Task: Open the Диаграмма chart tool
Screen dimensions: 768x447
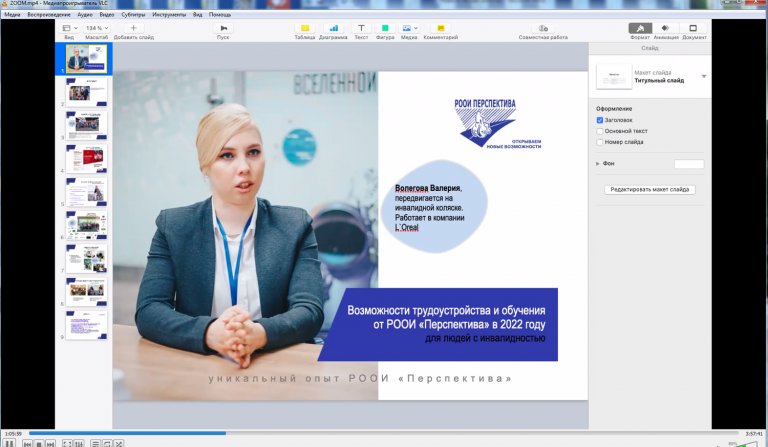Action: [333, 28]
